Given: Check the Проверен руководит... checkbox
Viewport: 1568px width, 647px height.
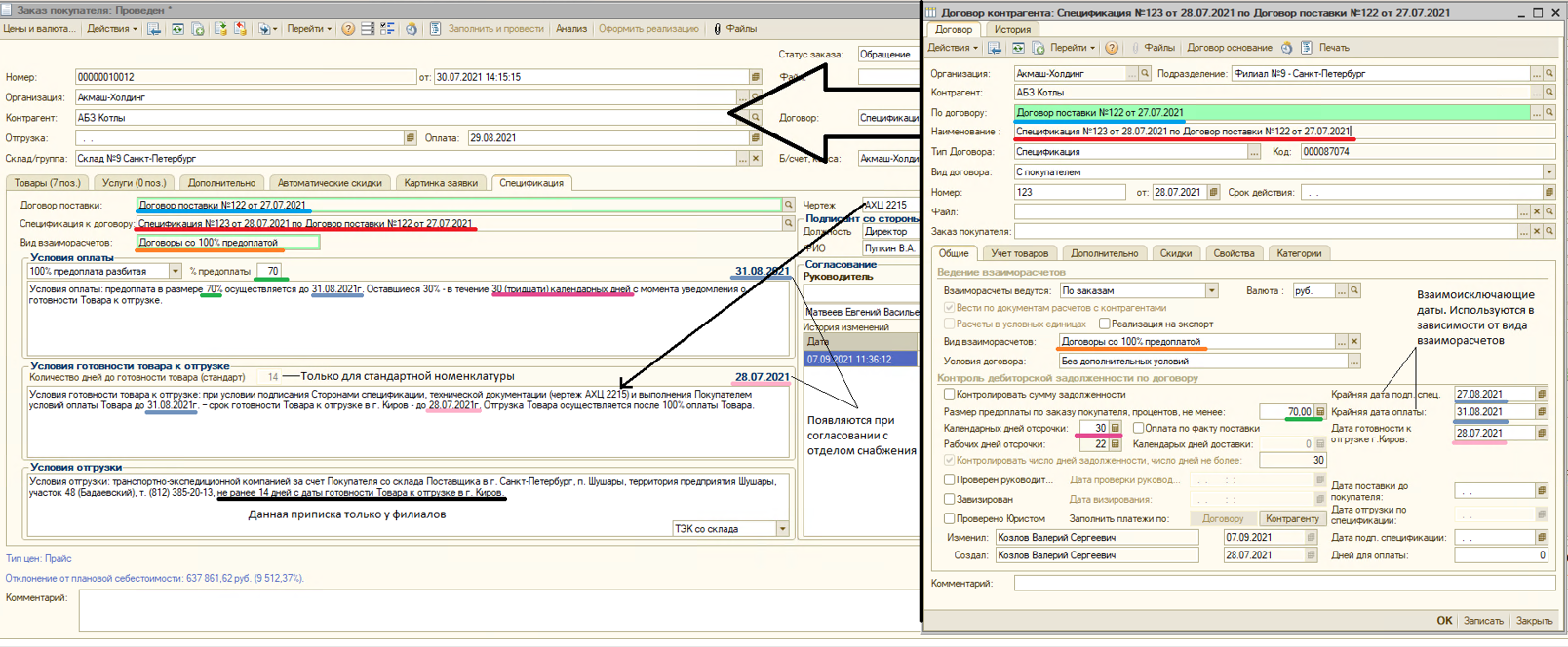Looking at the screenshot, I should pos(949,479).
